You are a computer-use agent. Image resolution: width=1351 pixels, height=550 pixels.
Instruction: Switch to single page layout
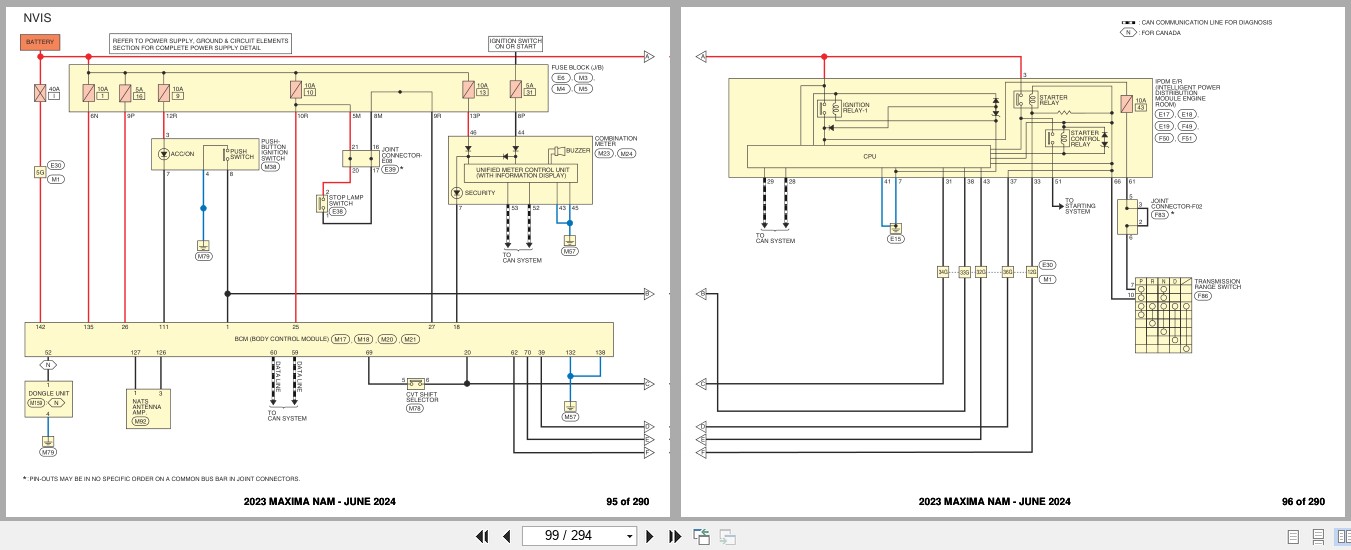pos(1293,536)
